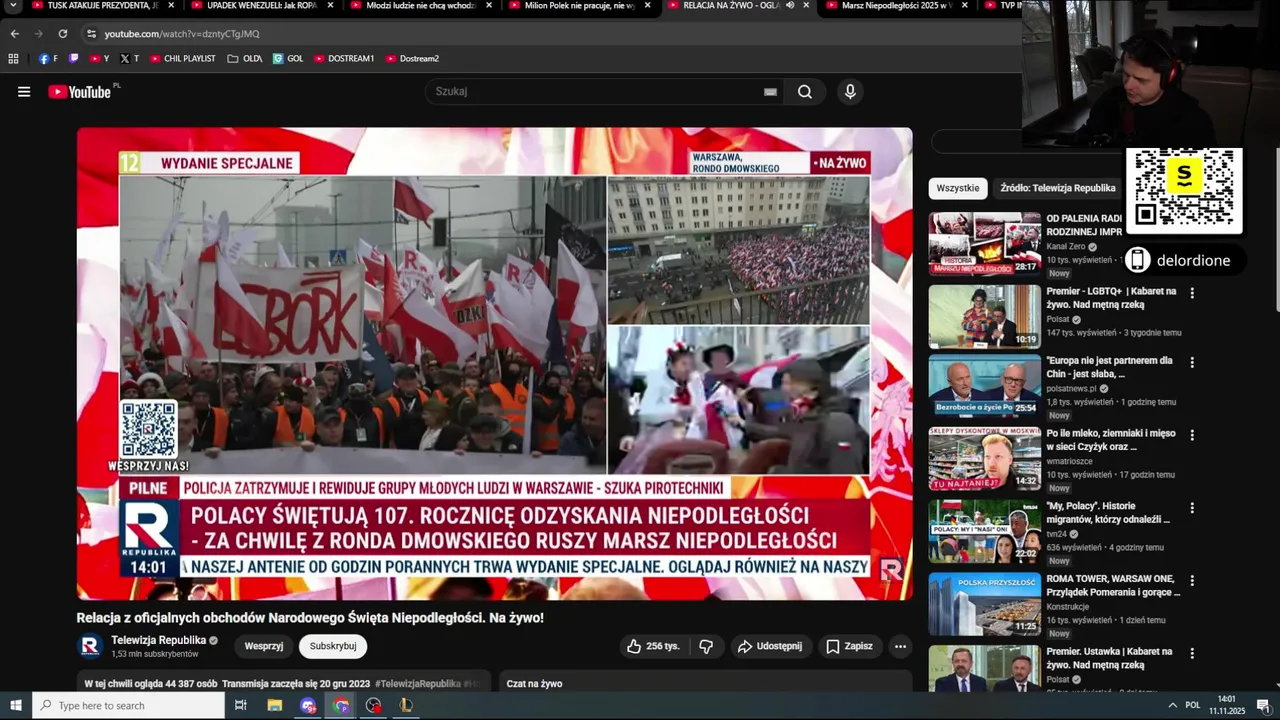This screenshot has height=720, width=1280.
Task: Click the live video player
Action: coord(495,364)
